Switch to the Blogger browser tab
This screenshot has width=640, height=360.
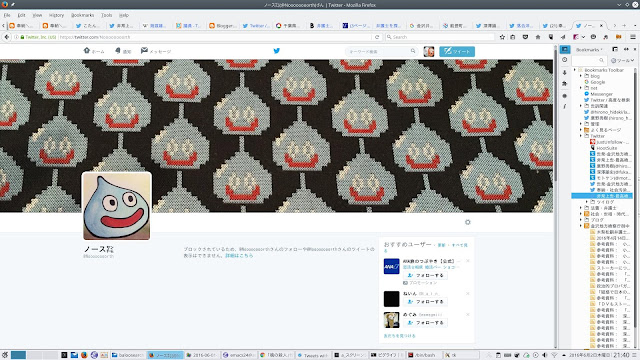click(x=222, y=25)
